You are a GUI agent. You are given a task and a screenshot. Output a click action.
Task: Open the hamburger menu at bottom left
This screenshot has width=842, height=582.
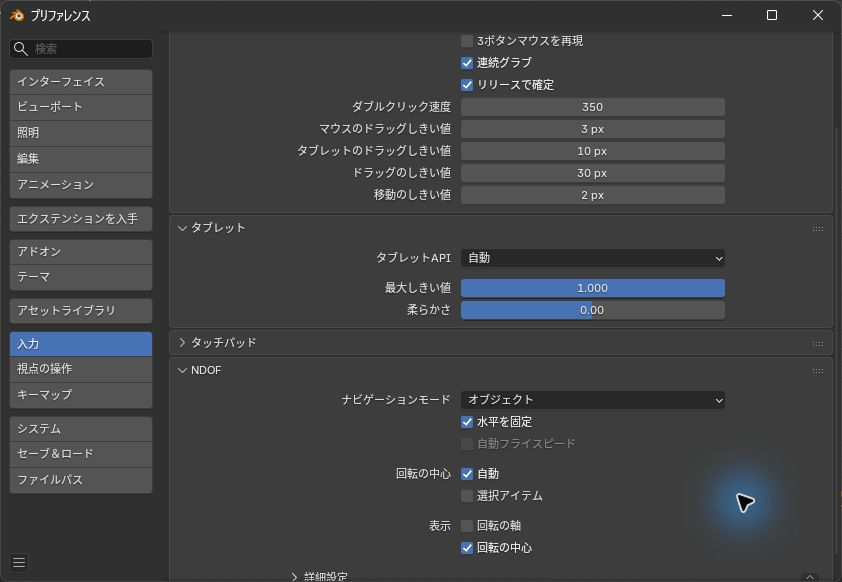[19, 562]
